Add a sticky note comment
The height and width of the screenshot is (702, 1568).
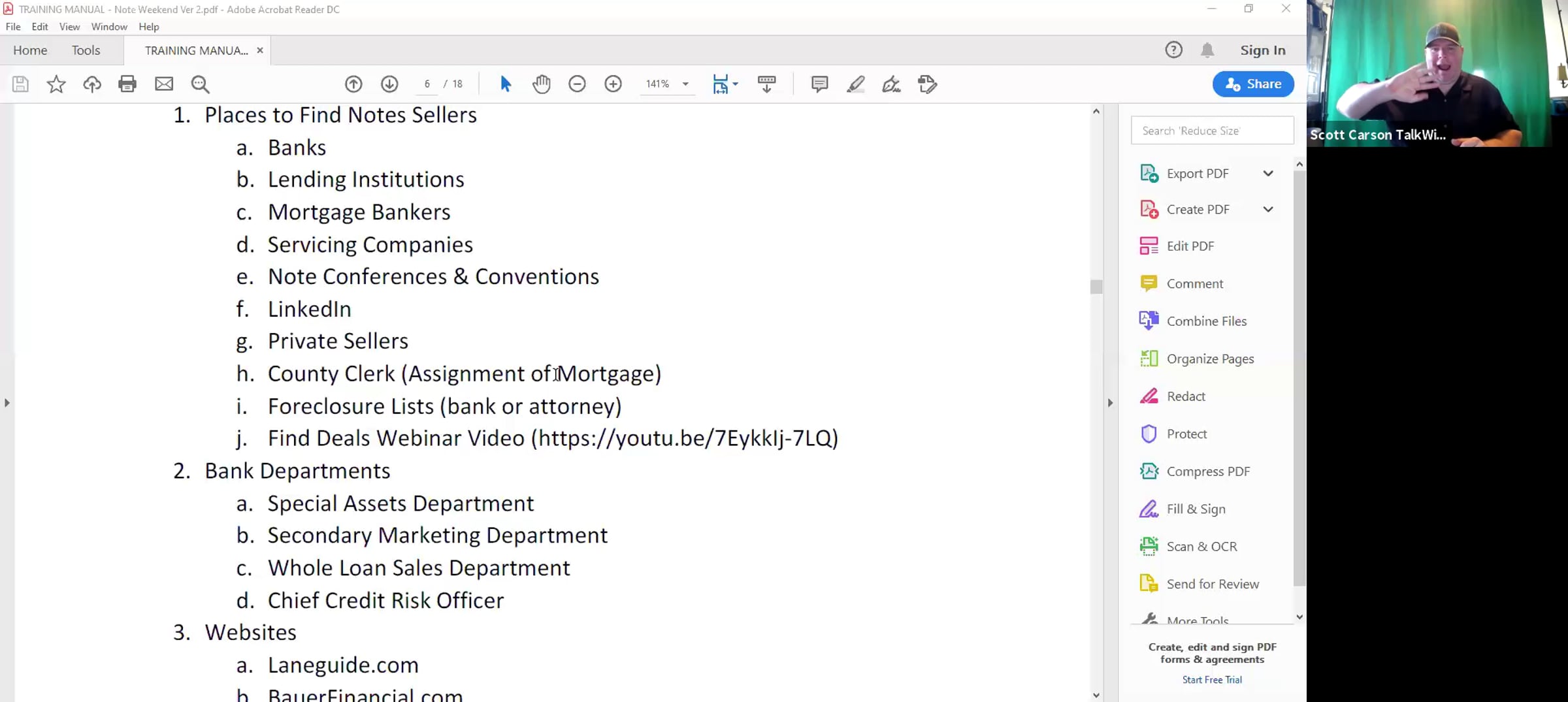click(819, 84)
